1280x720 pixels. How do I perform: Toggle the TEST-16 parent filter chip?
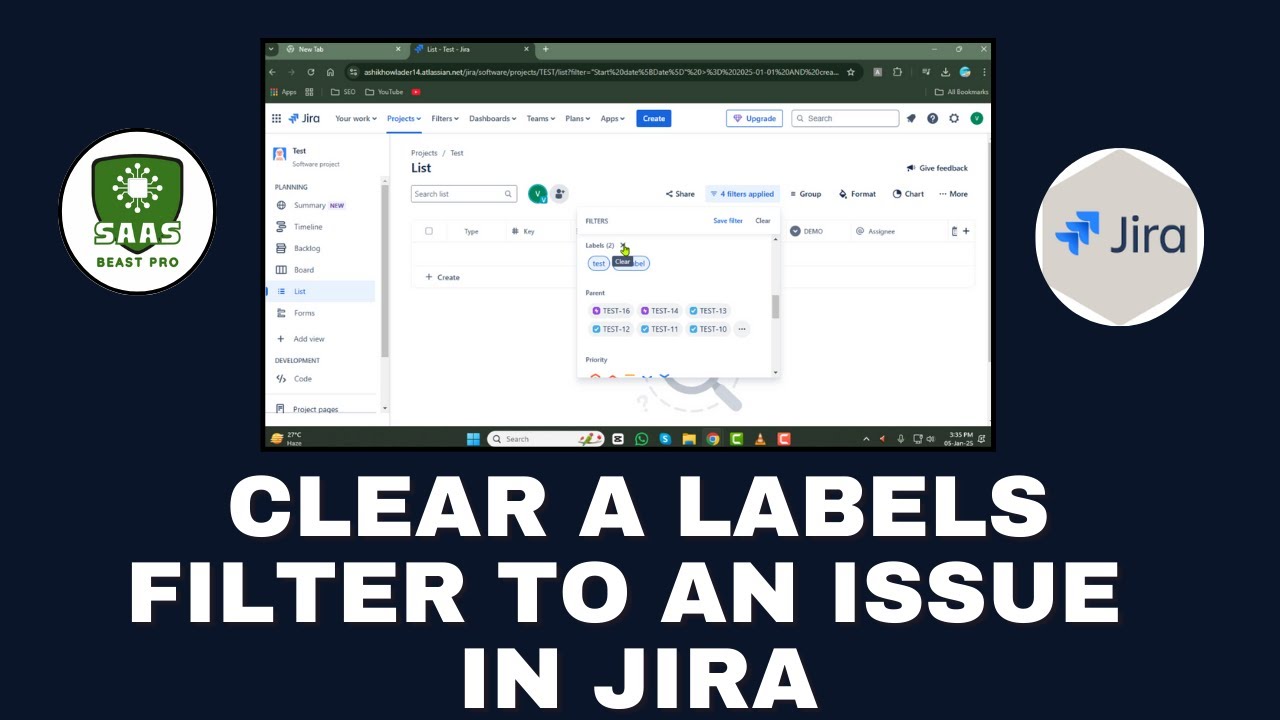[x=612, y=311]
